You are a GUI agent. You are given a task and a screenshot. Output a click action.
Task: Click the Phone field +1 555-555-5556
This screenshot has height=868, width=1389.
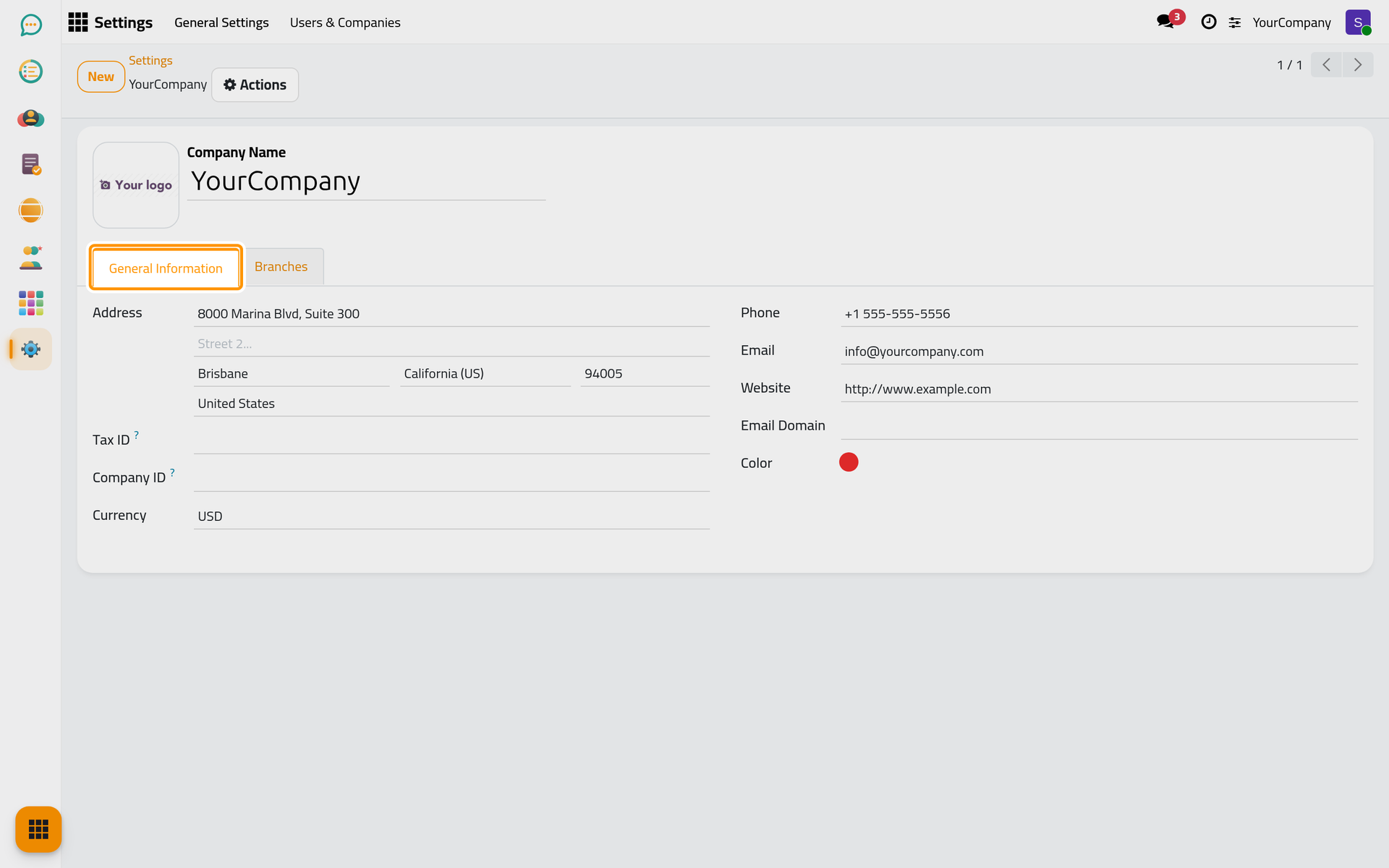(1099, 314)
